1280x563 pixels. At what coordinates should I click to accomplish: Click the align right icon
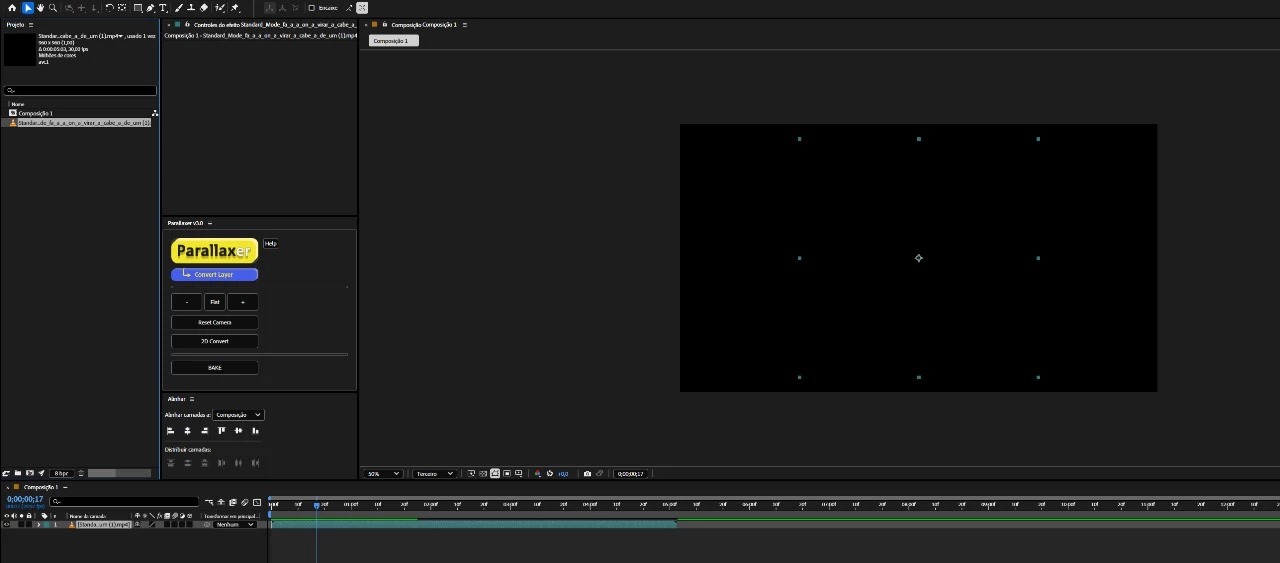click(x=204, y=431)
